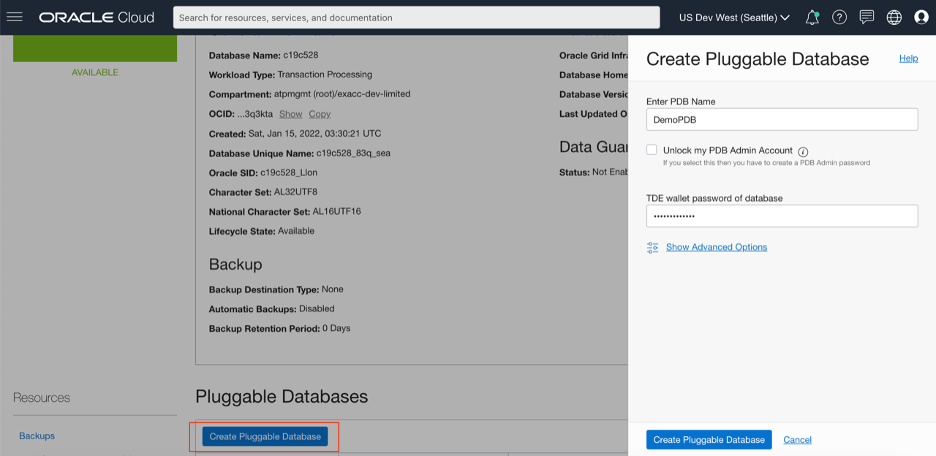Select the Created date text
The height and width of the screenshot is (456, 936).
coord(315,133)
